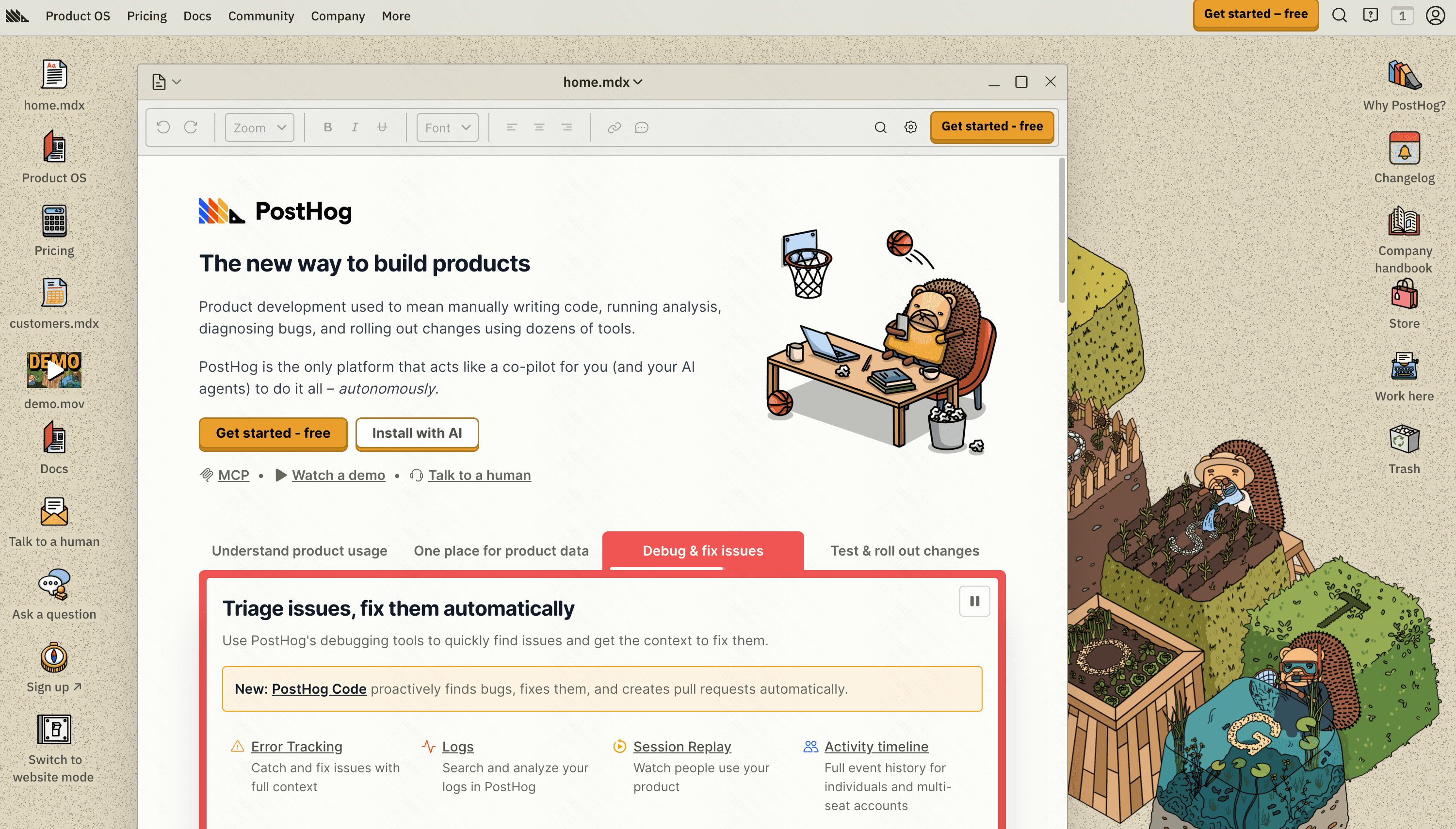
Task: Open the customers.mdx desktop icon
Action: [54, 293]
